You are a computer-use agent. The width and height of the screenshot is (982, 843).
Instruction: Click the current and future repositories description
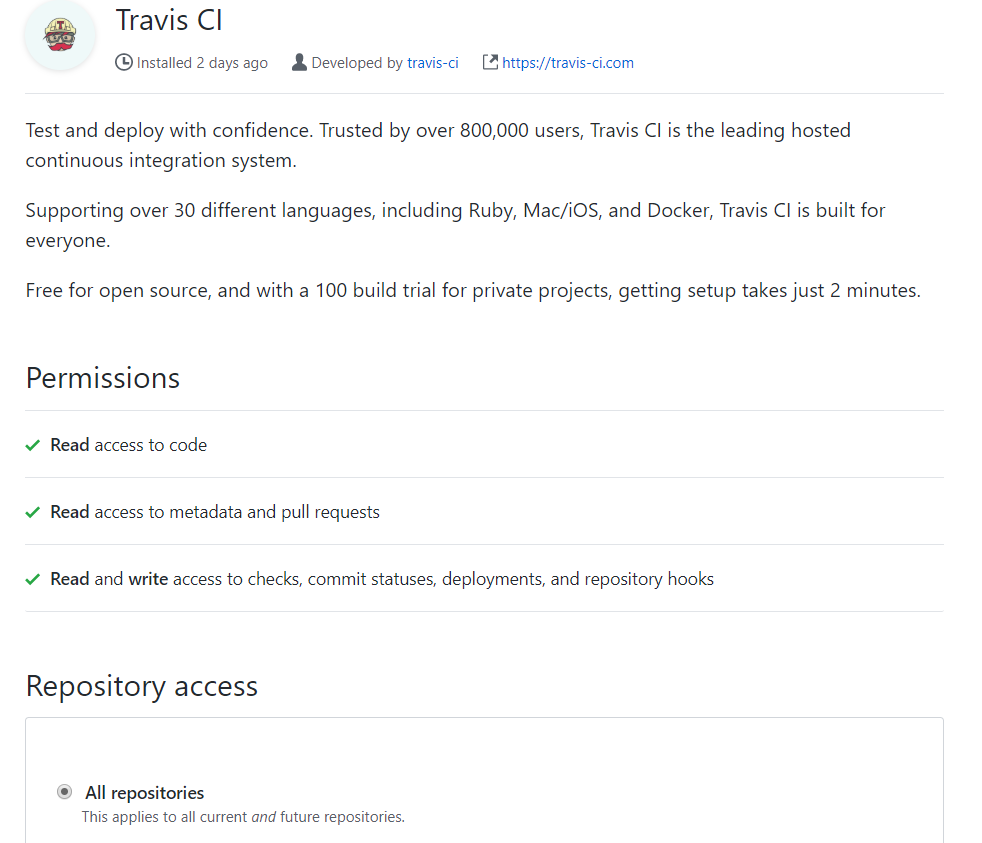[x=243, y=816]
